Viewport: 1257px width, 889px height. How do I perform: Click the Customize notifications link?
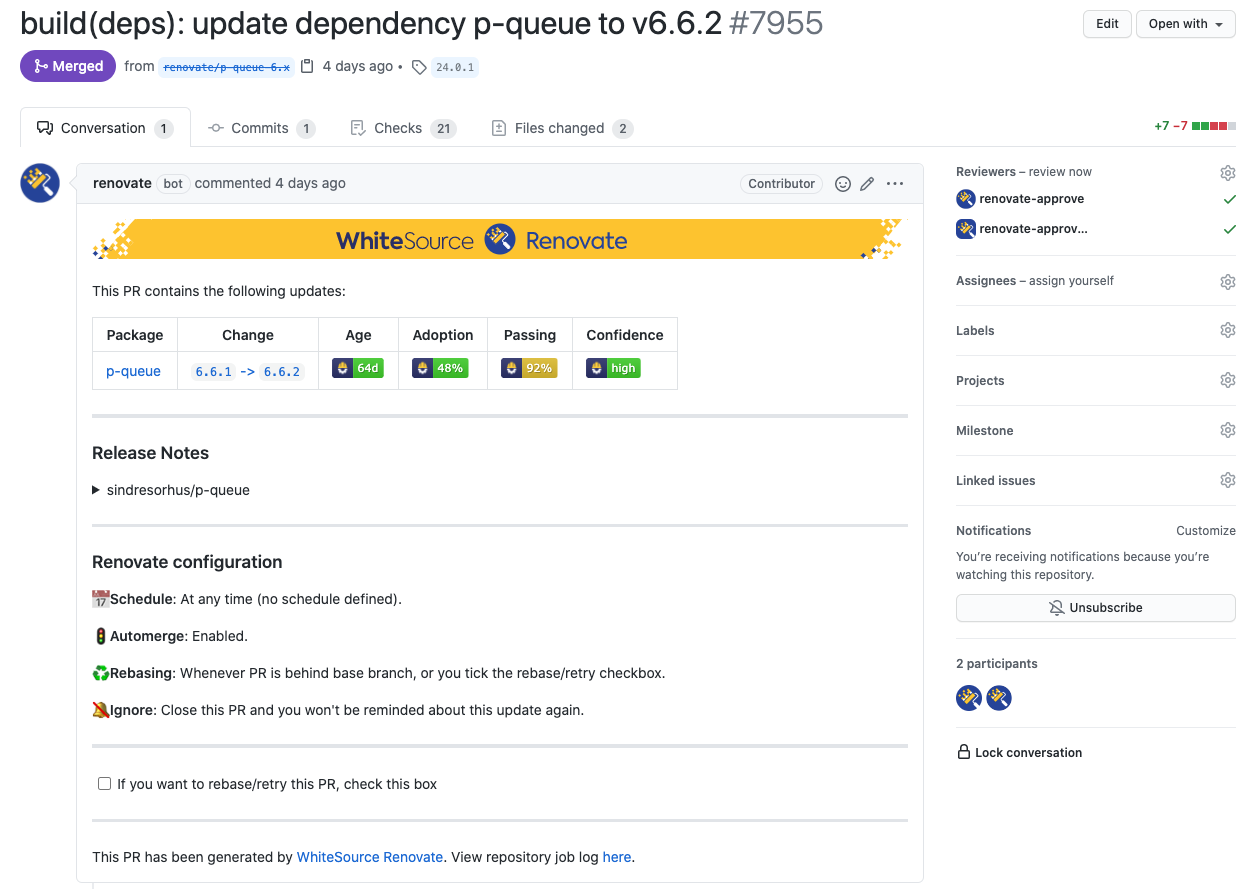coord(1206,531)
